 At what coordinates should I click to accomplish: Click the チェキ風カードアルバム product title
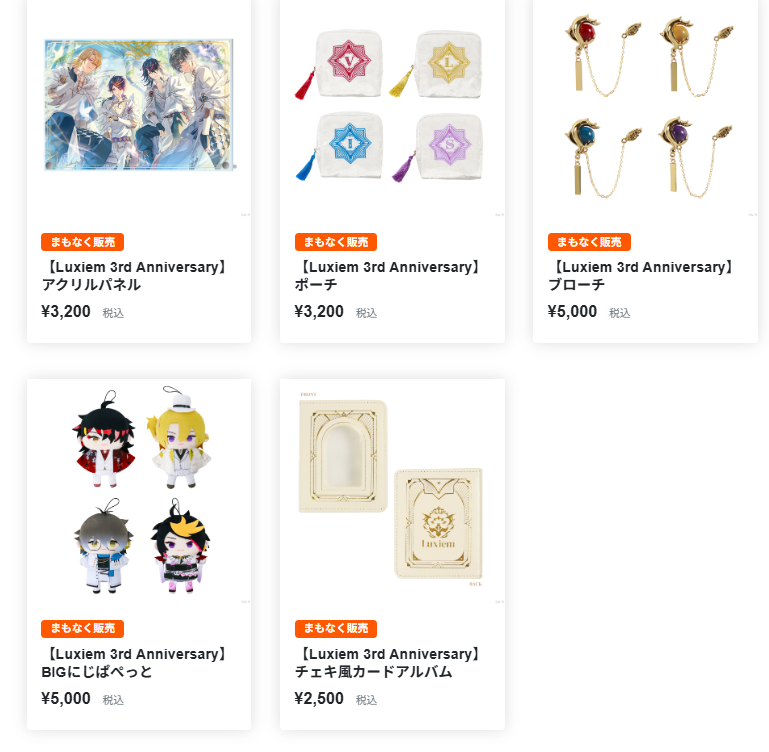[x=388, y=663]
